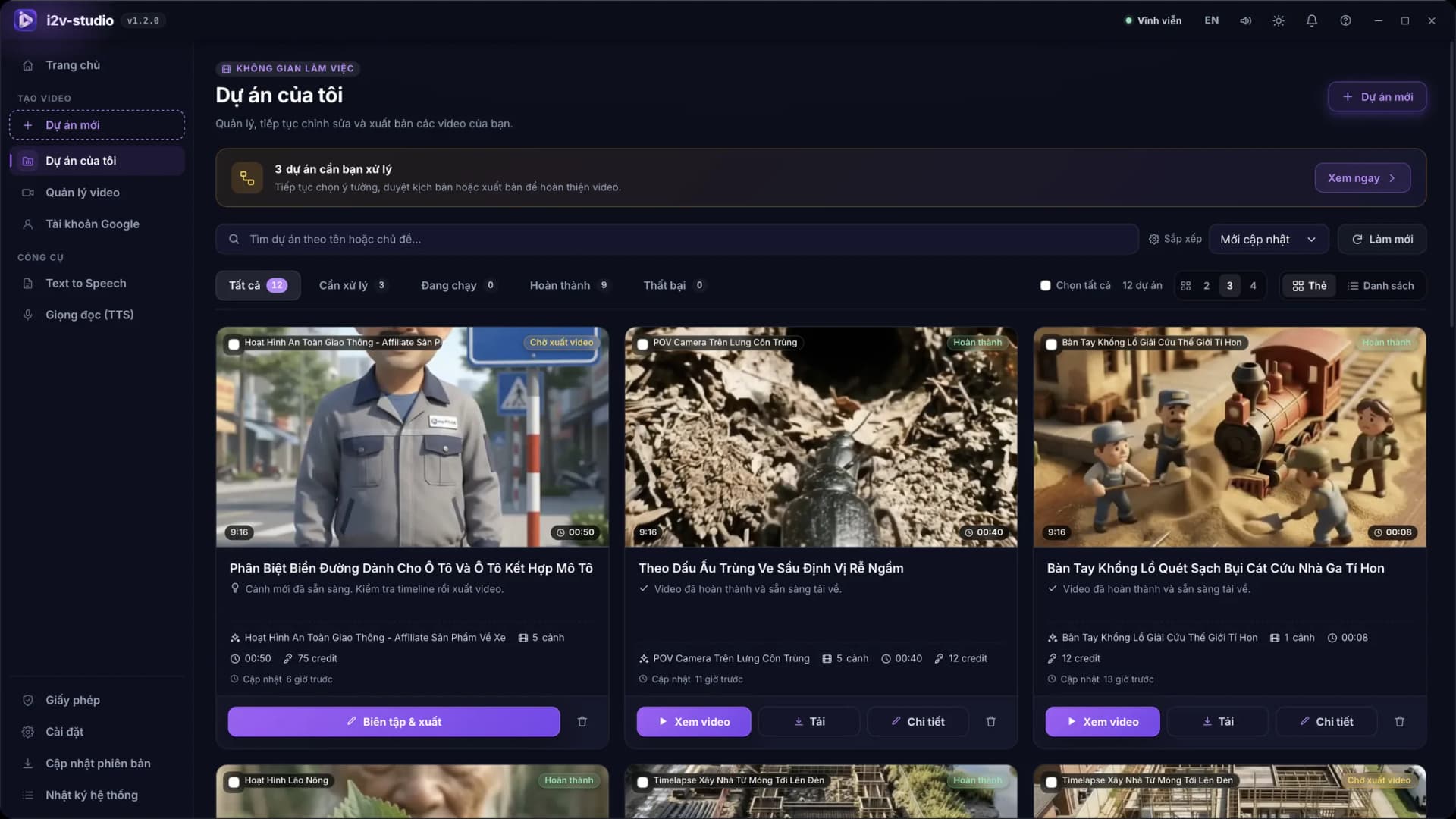Filter by Thất bại tab

(x=673, y=285)
